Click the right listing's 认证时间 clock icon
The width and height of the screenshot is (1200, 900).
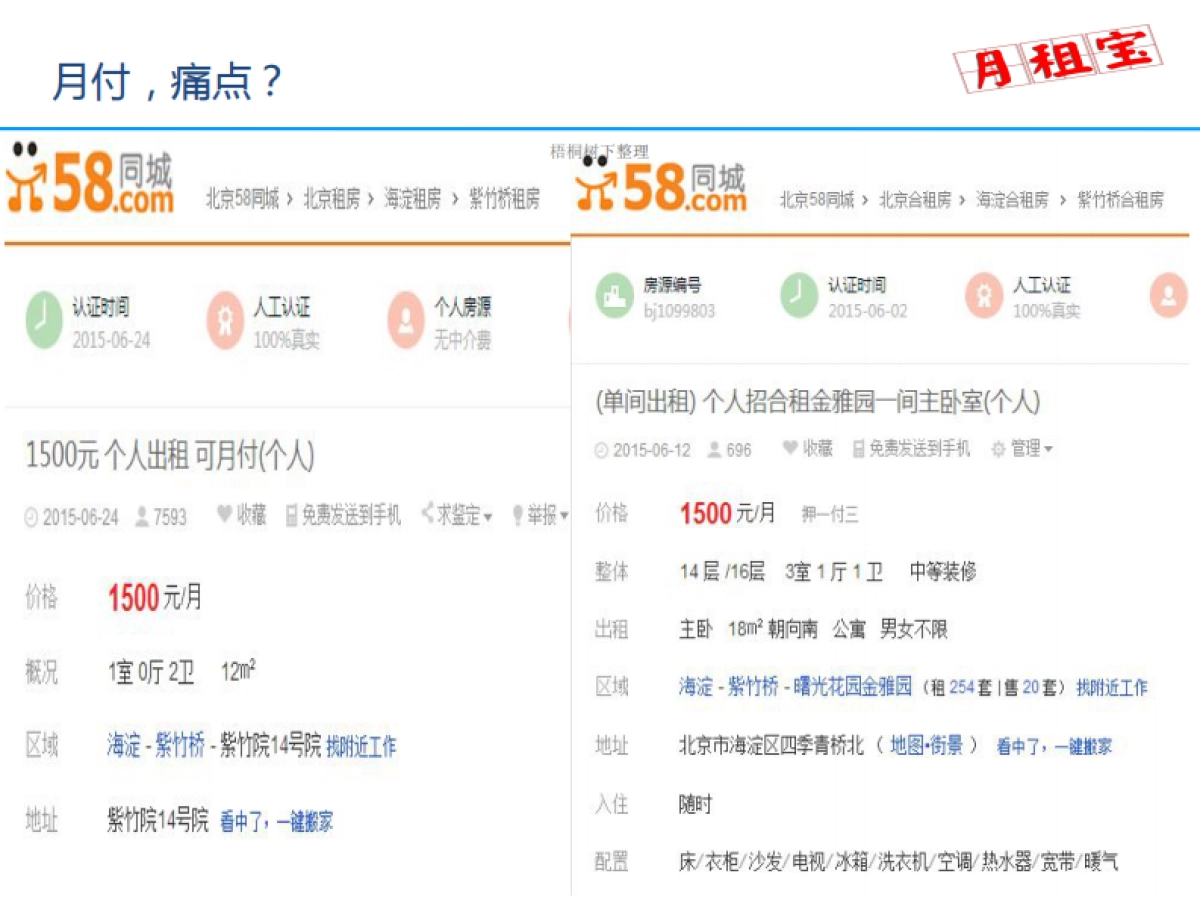click(x=799, y=296)
